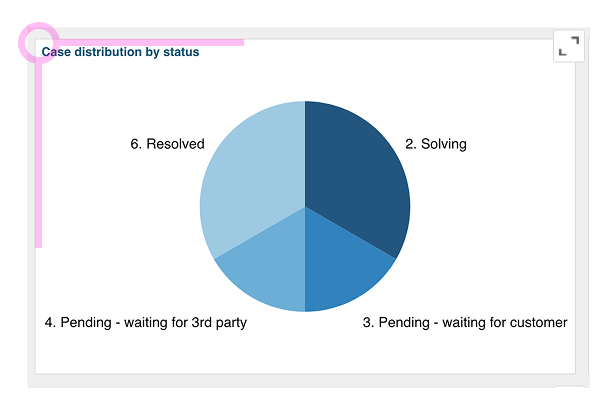This screenshot has height=413, width=615.
Task: Click the 'Case distribution by status' title
Action: (120, 52)
